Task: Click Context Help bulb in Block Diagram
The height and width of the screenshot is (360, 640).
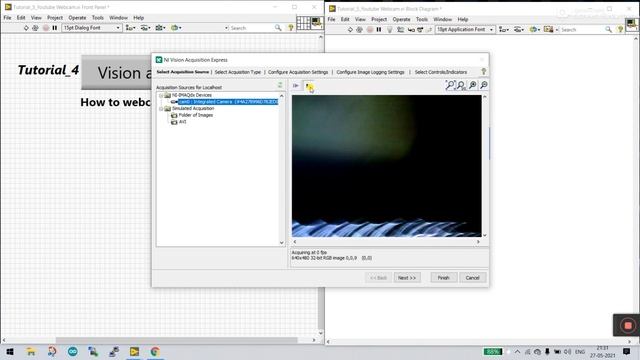Action: (x=620, y=29)
